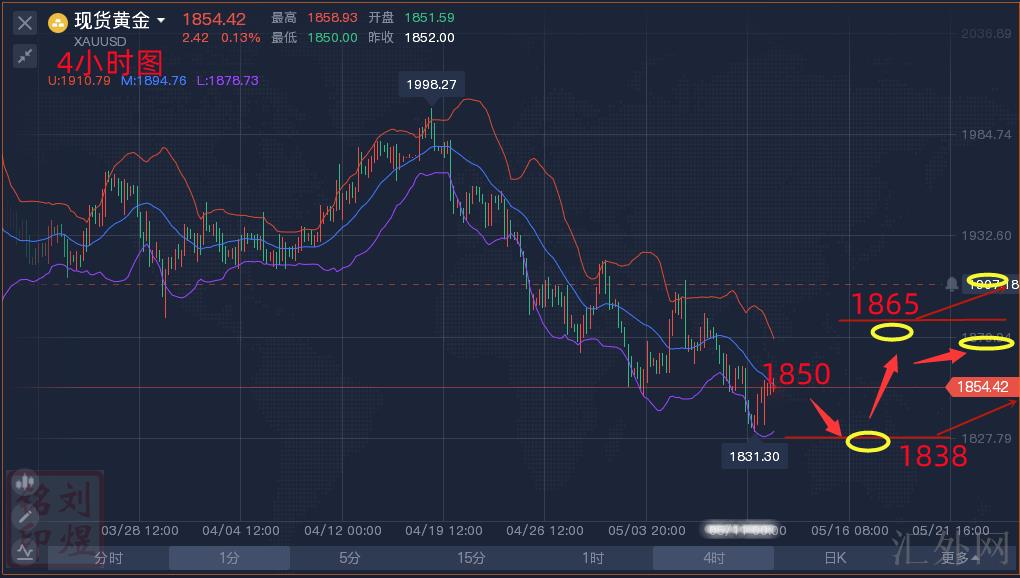Click the price alert bell icon
This screenshot has width=1020, height=578.
click(951, 284)
